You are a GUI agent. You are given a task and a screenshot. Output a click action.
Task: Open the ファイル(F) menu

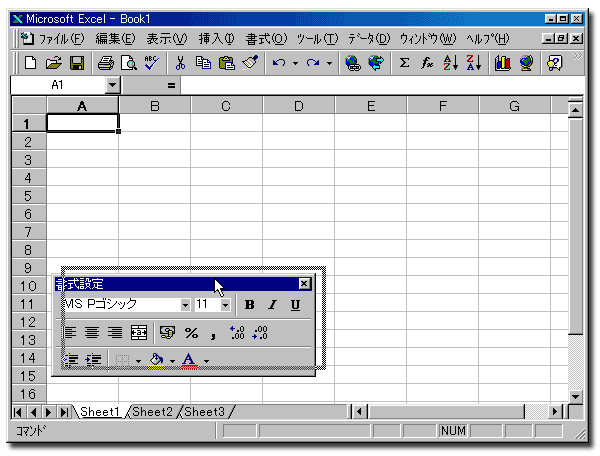[61, 39]
